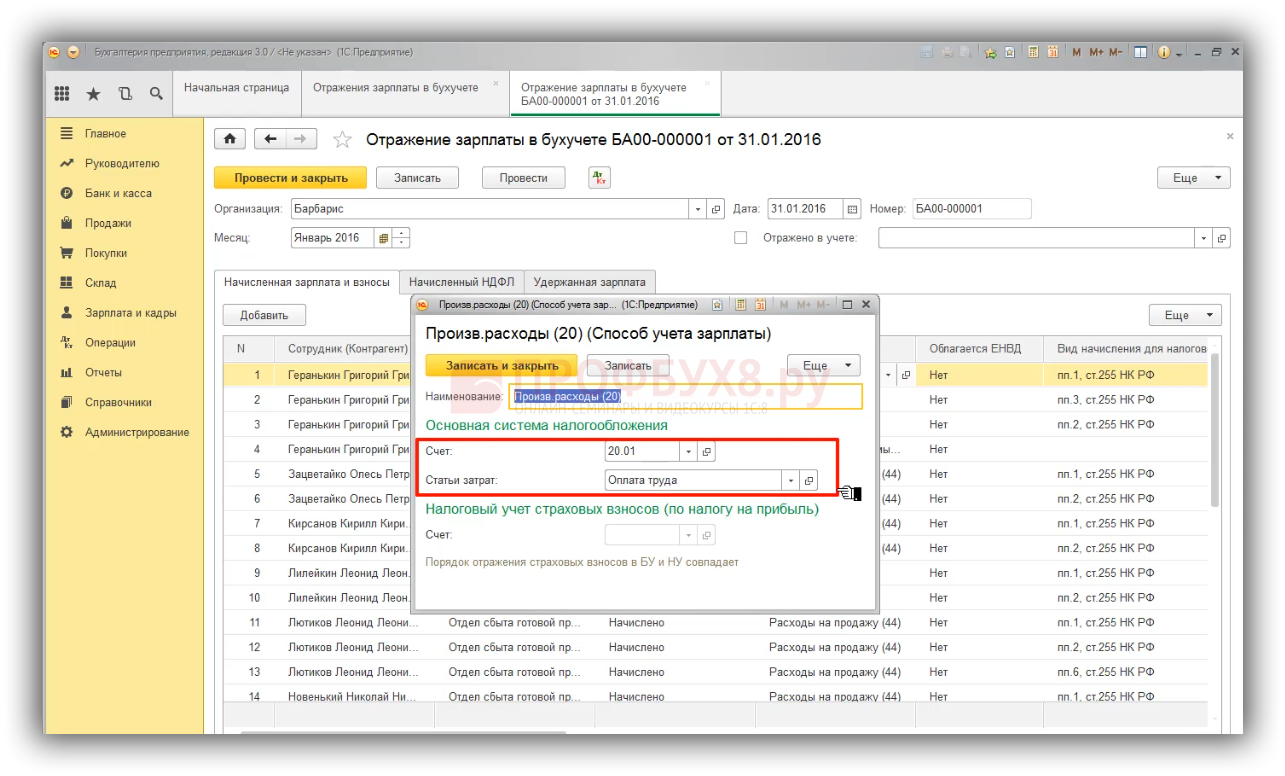Toggle the Отражено в учете checkbox
Screen dimensions: 1285x776
(x=741, y=238)
